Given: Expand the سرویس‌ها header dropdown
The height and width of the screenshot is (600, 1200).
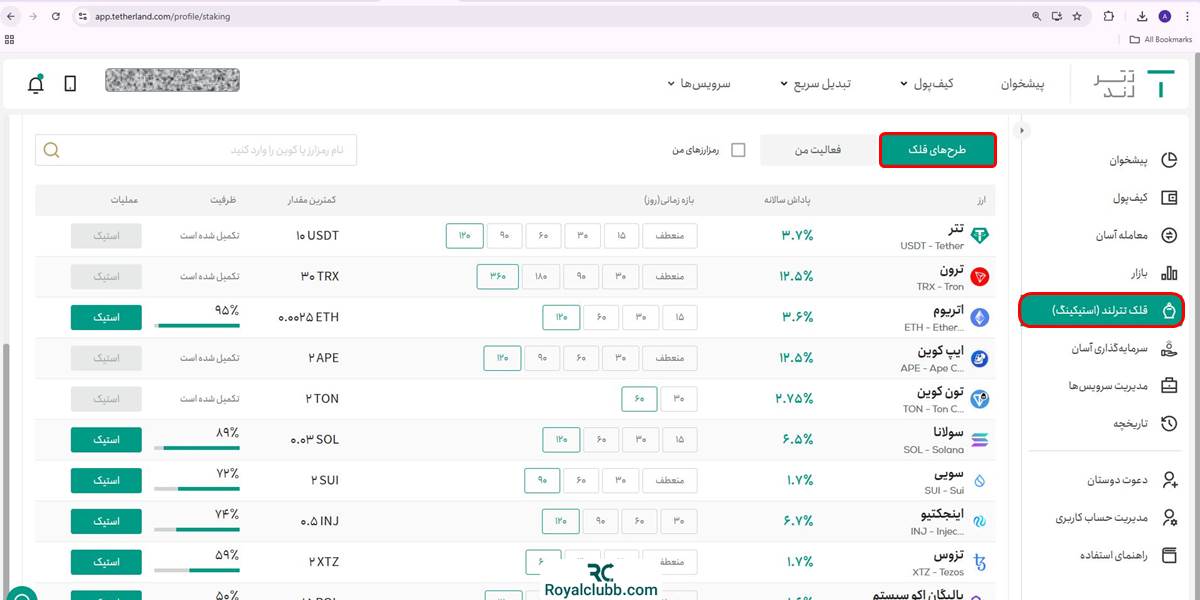Looking at the screenshot, I should click(699, 84).
